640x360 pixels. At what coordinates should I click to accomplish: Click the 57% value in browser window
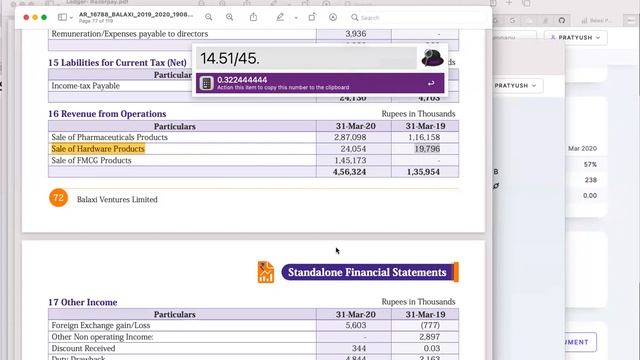tap(590, 164)
